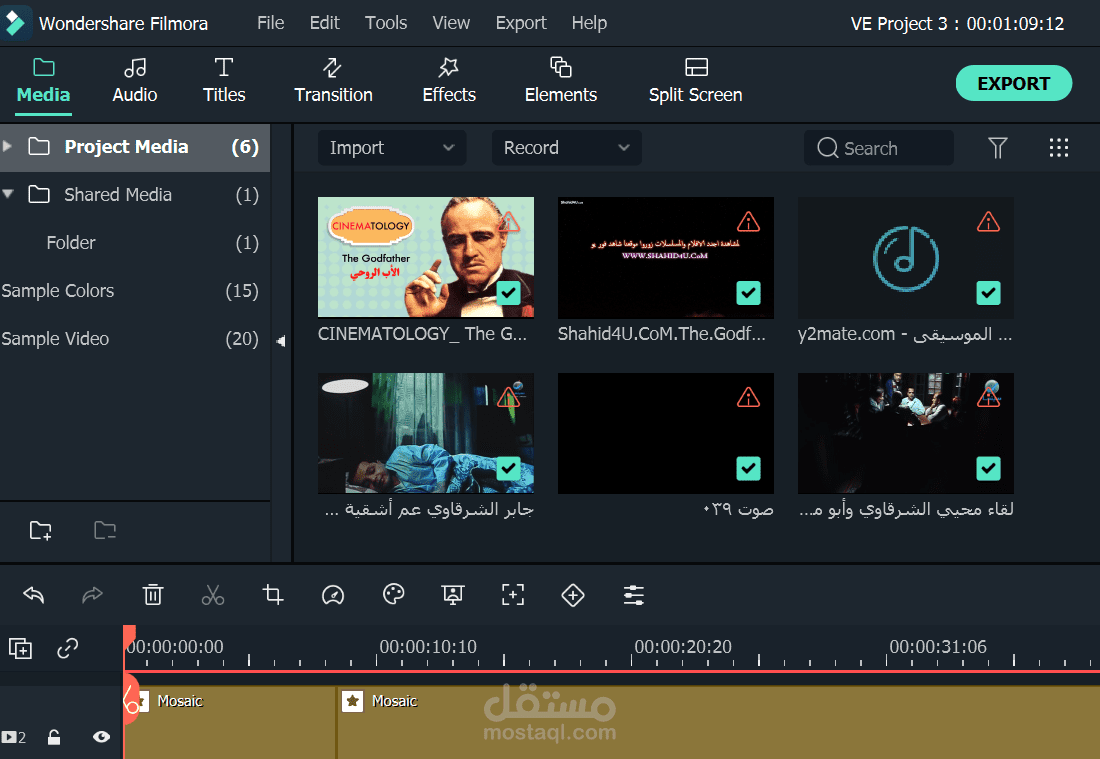The image size is (1100, 759).
Task: Toggle the checkmark on Shahid4U clip
Action: (749, 293)
